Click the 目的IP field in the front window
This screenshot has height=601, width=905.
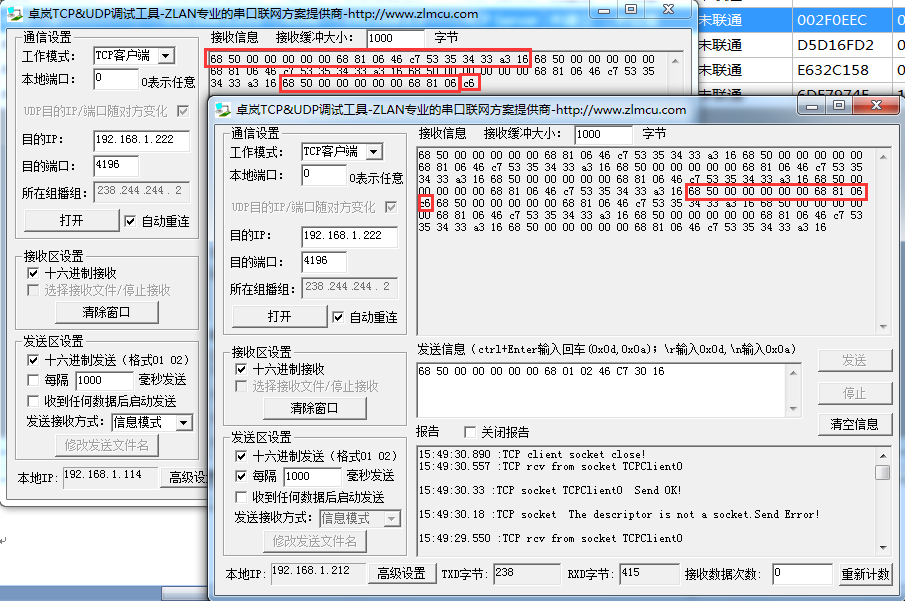pos(349,237)
